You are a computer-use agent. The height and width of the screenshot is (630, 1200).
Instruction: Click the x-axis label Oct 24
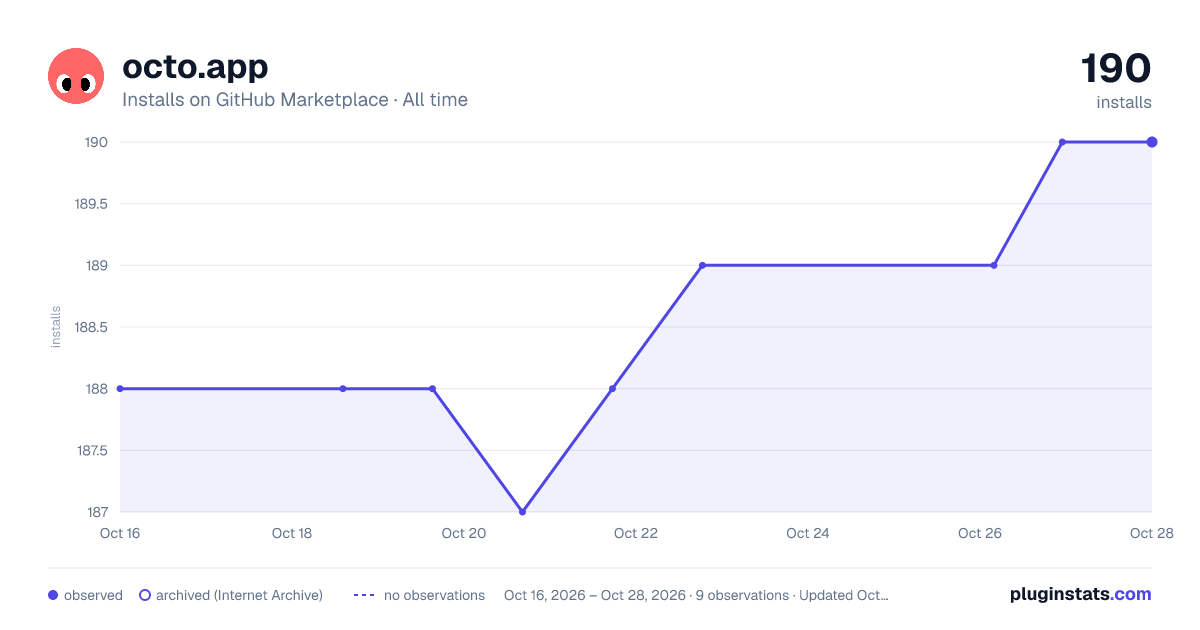tap(808, 533)
